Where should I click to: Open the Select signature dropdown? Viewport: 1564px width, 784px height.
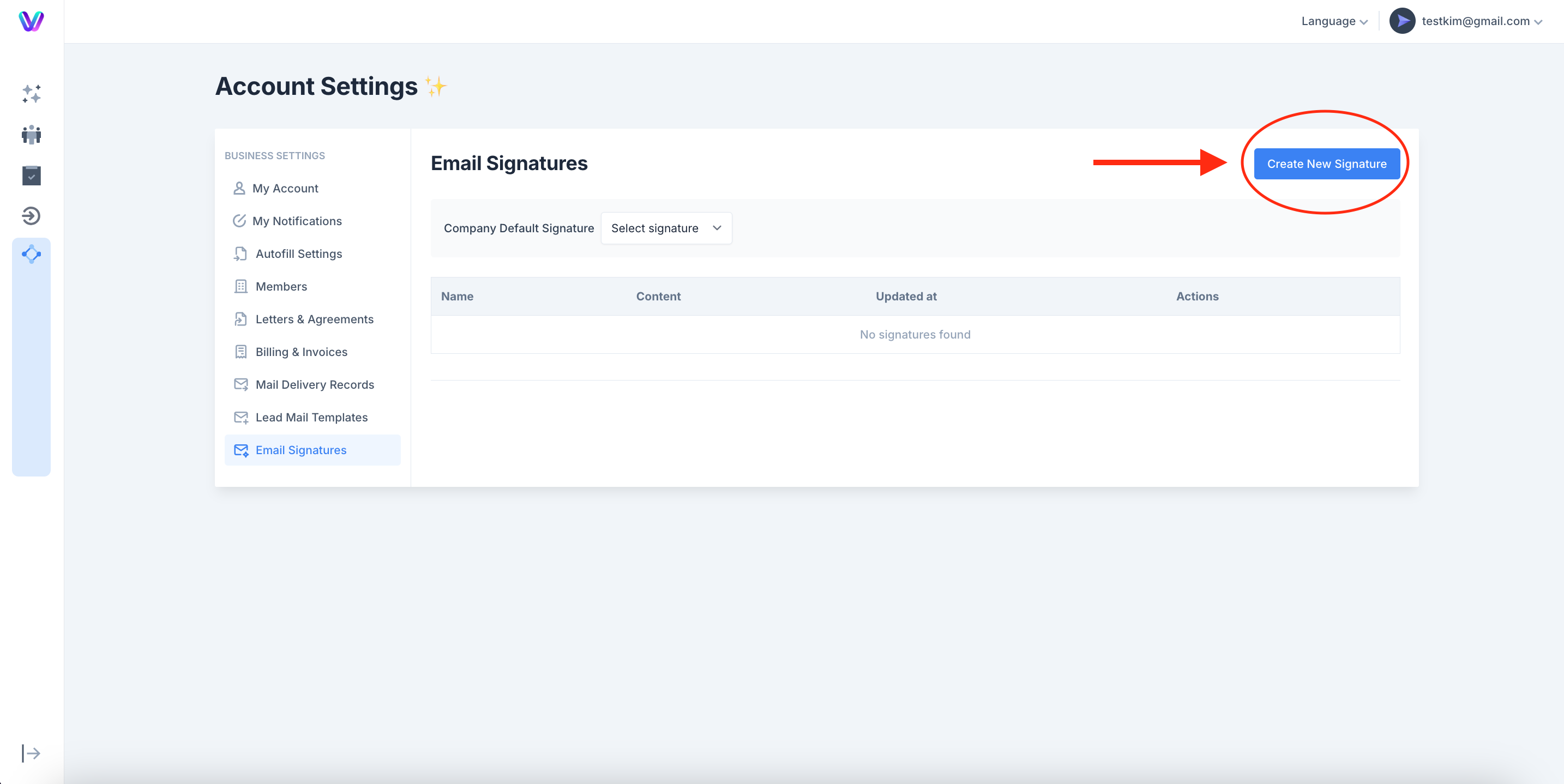(x=666, y=228)
